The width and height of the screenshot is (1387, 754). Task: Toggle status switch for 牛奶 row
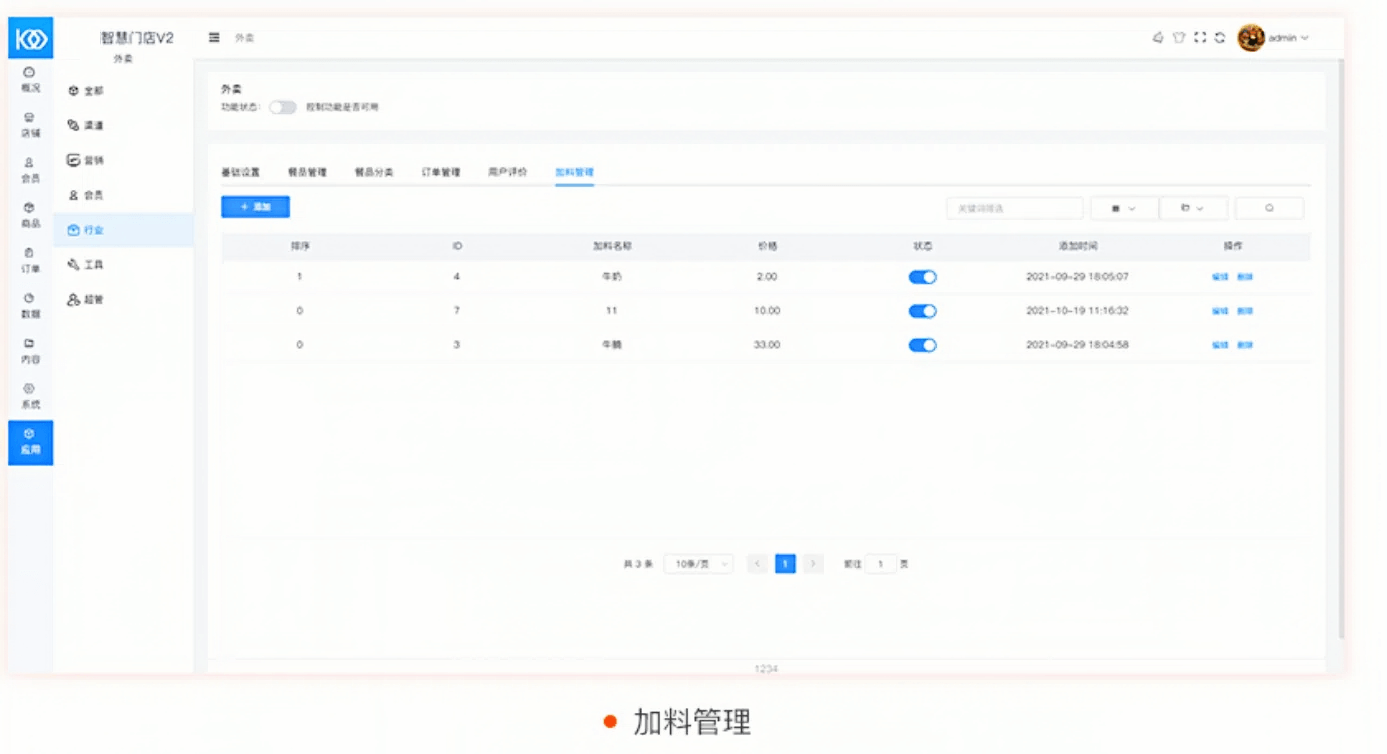point(922,277)
